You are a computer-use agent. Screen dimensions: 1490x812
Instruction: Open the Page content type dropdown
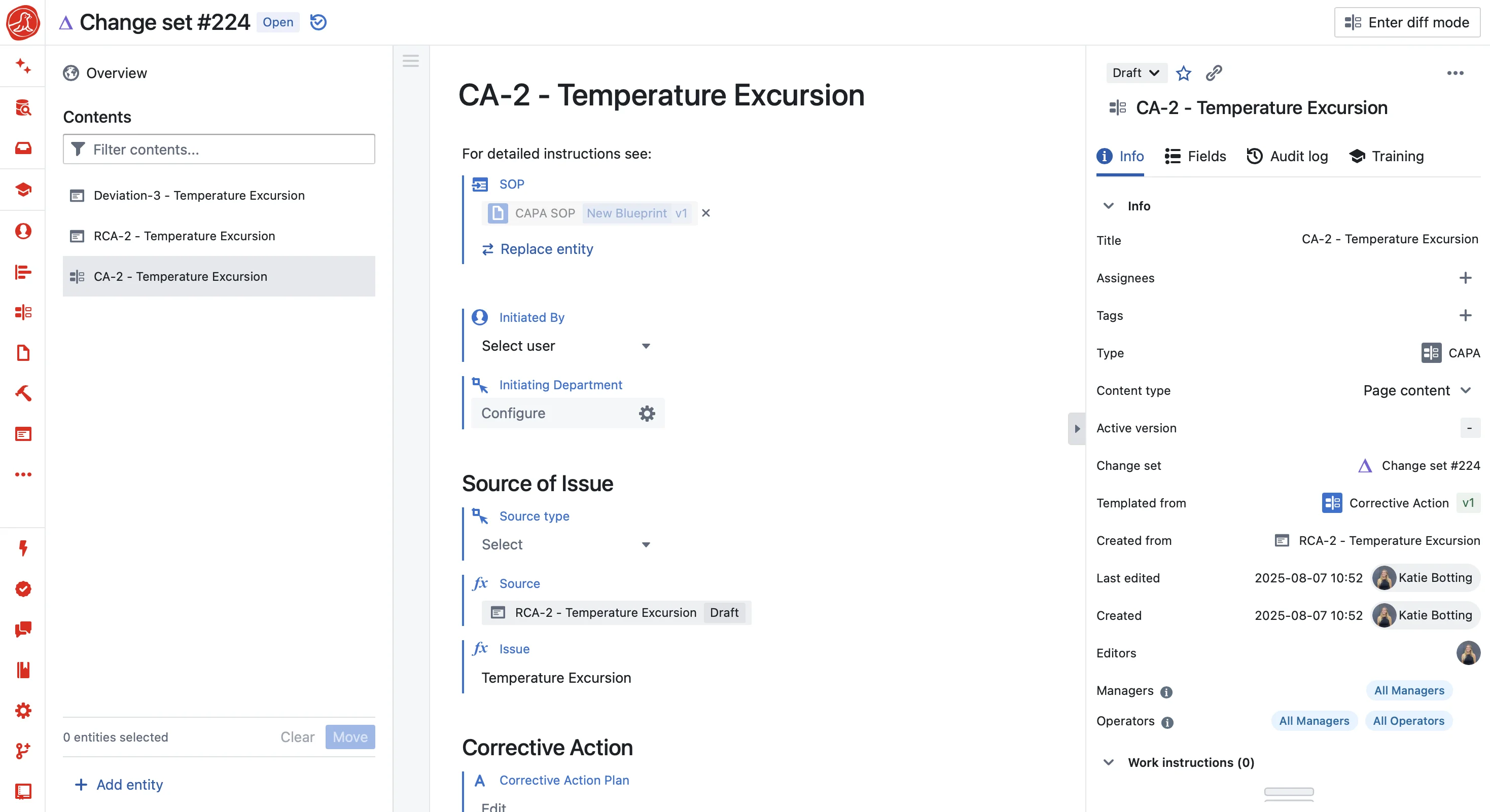coord(1416,391)
